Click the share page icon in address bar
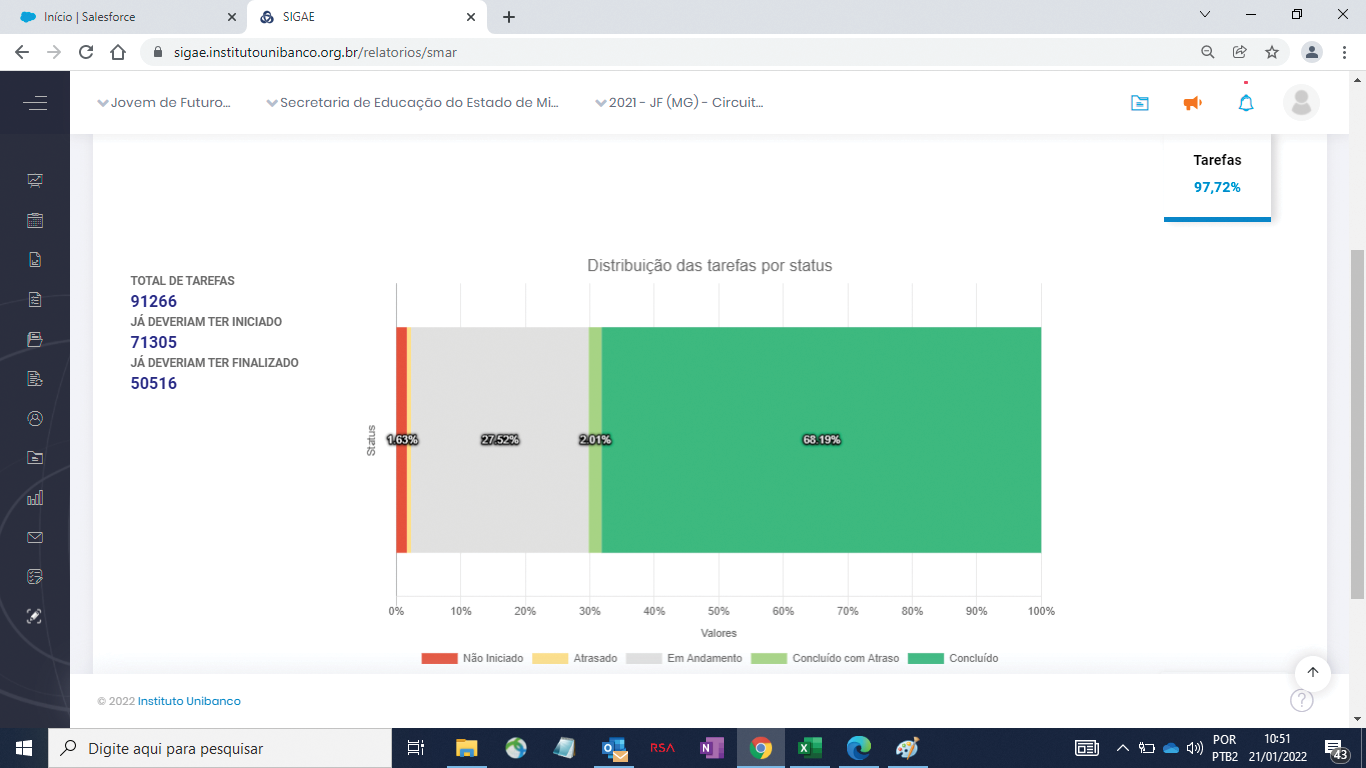Viewport: 1366px width, 768px height. [x=1240, y=52]
